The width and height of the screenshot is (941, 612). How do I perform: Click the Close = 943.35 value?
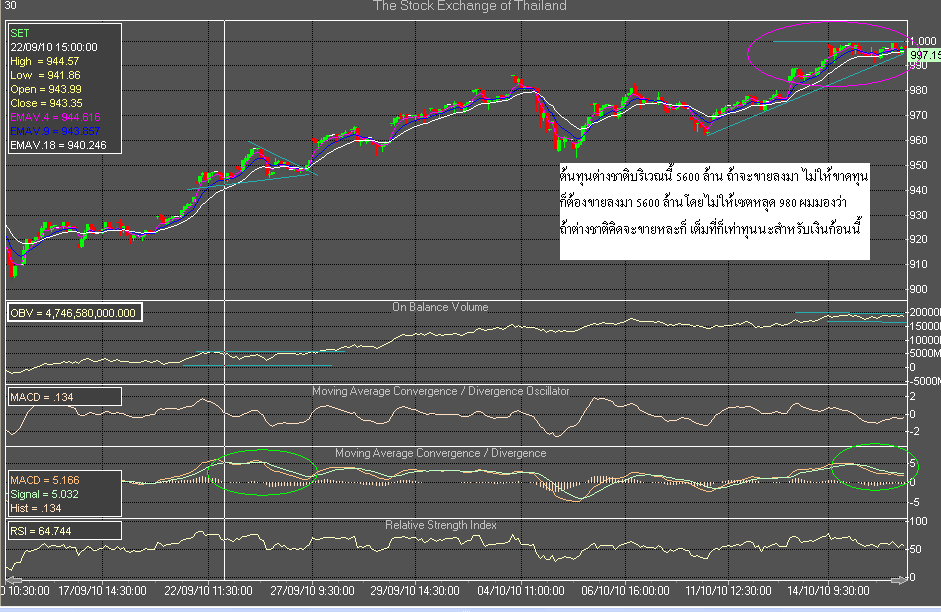pos(46,103)
